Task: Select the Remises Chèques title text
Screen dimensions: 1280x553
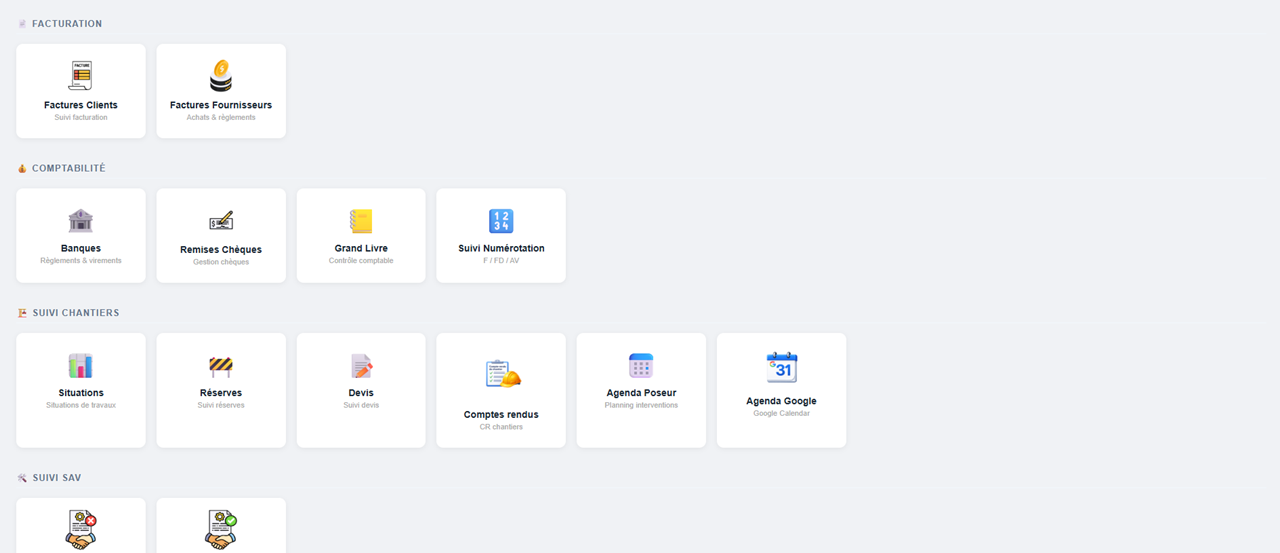Action: [x=221, y=250]
